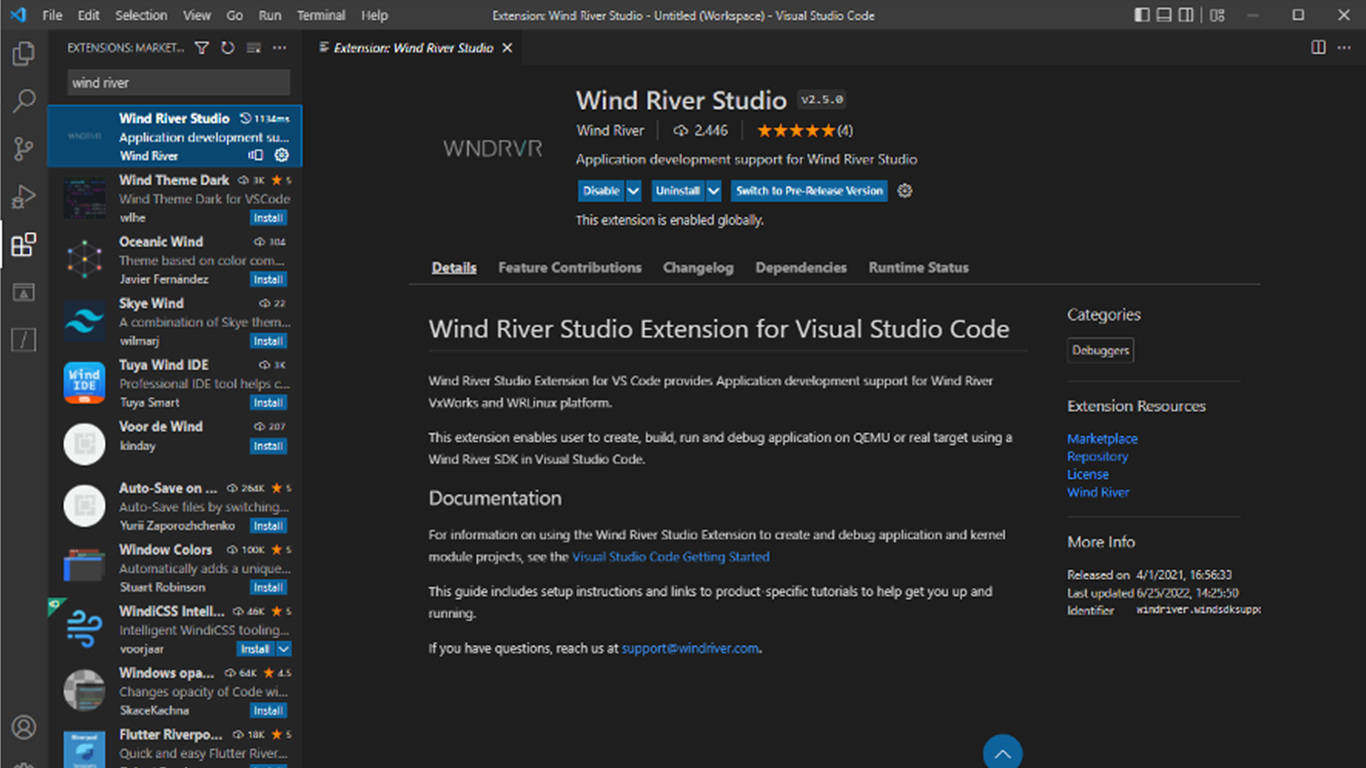Switch to the Feature Contributions tab
The width and height of the screenshot is (1366, 768).
coord(570,268)
